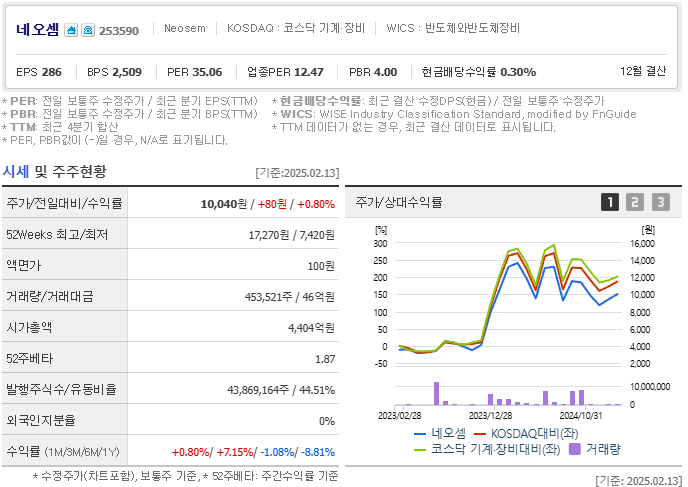Click the 2023/12/28 date axis label
688x487 pixels.
tap(490, 415)
